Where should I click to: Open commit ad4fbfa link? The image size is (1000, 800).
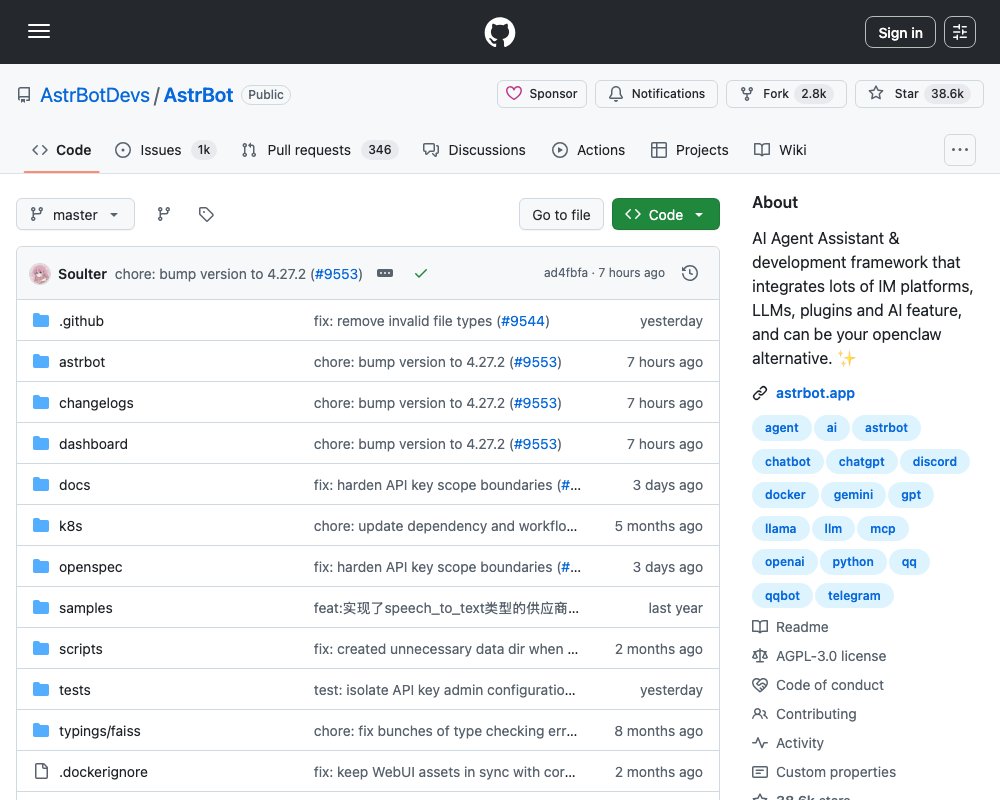click(565, 272)
